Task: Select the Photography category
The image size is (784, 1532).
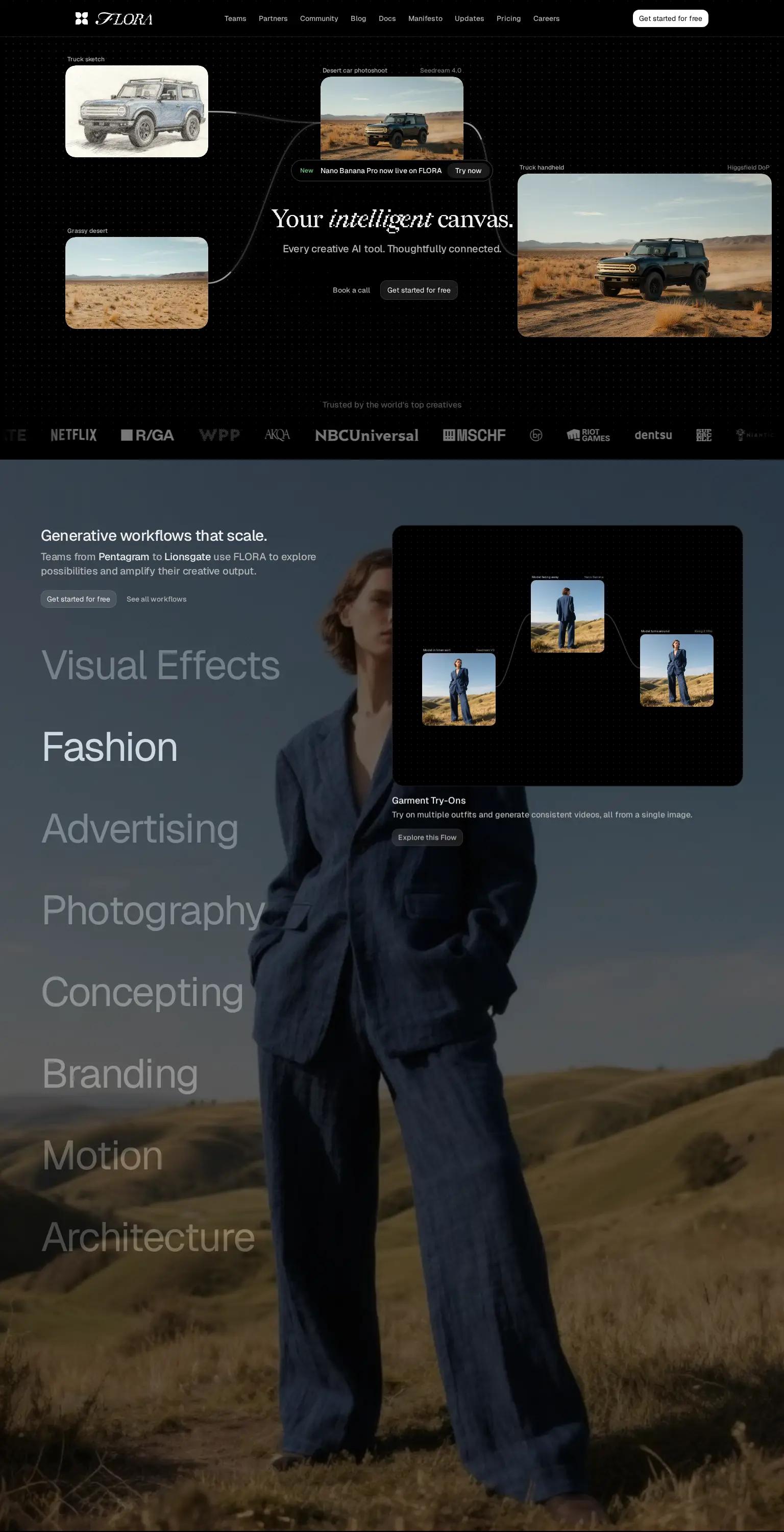Action: [x=153, y=910]
